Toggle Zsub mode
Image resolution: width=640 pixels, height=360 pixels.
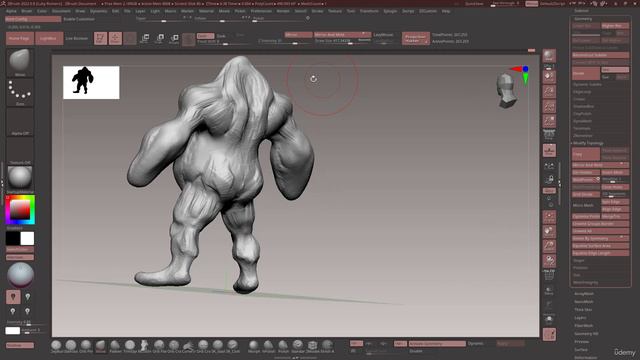point(221,36)
